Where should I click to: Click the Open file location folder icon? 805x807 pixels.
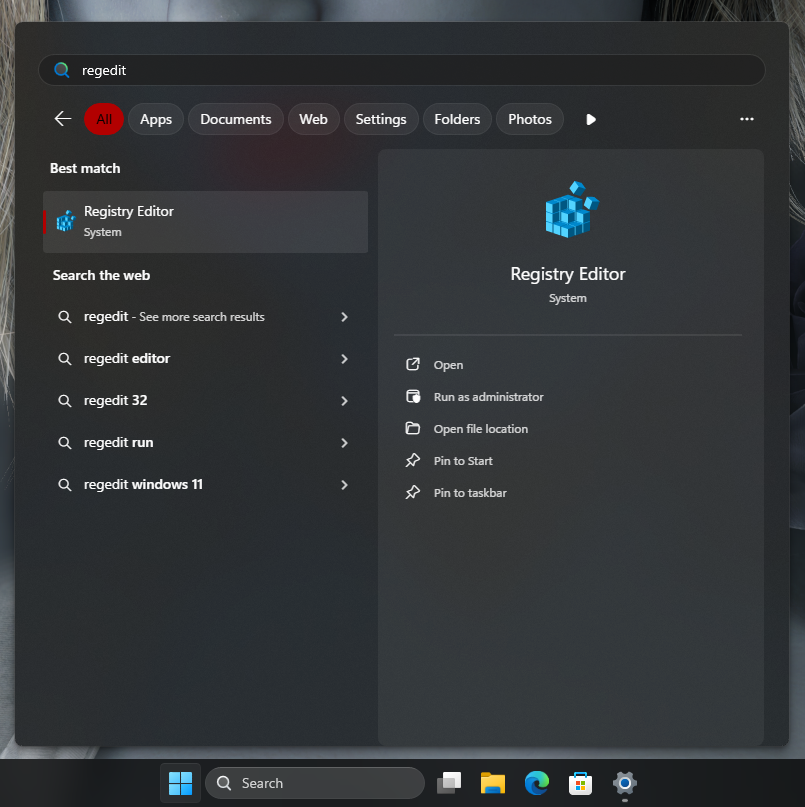[413, 428]
